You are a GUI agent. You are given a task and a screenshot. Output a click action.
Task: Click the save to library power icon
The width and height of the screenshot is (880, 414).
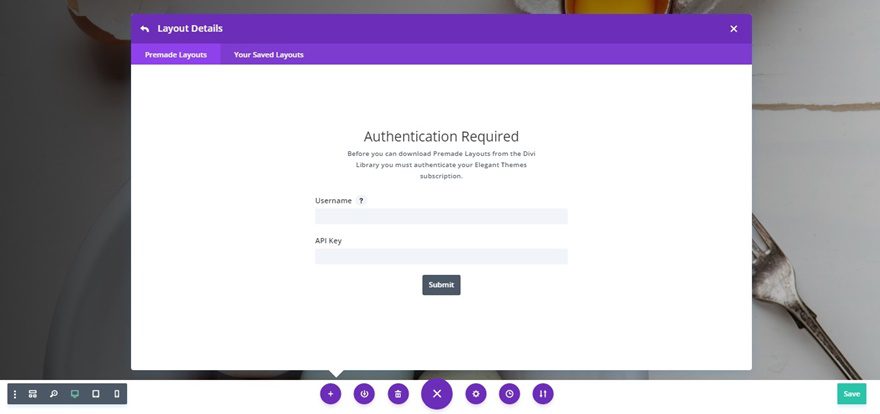[x=364, y=394]
